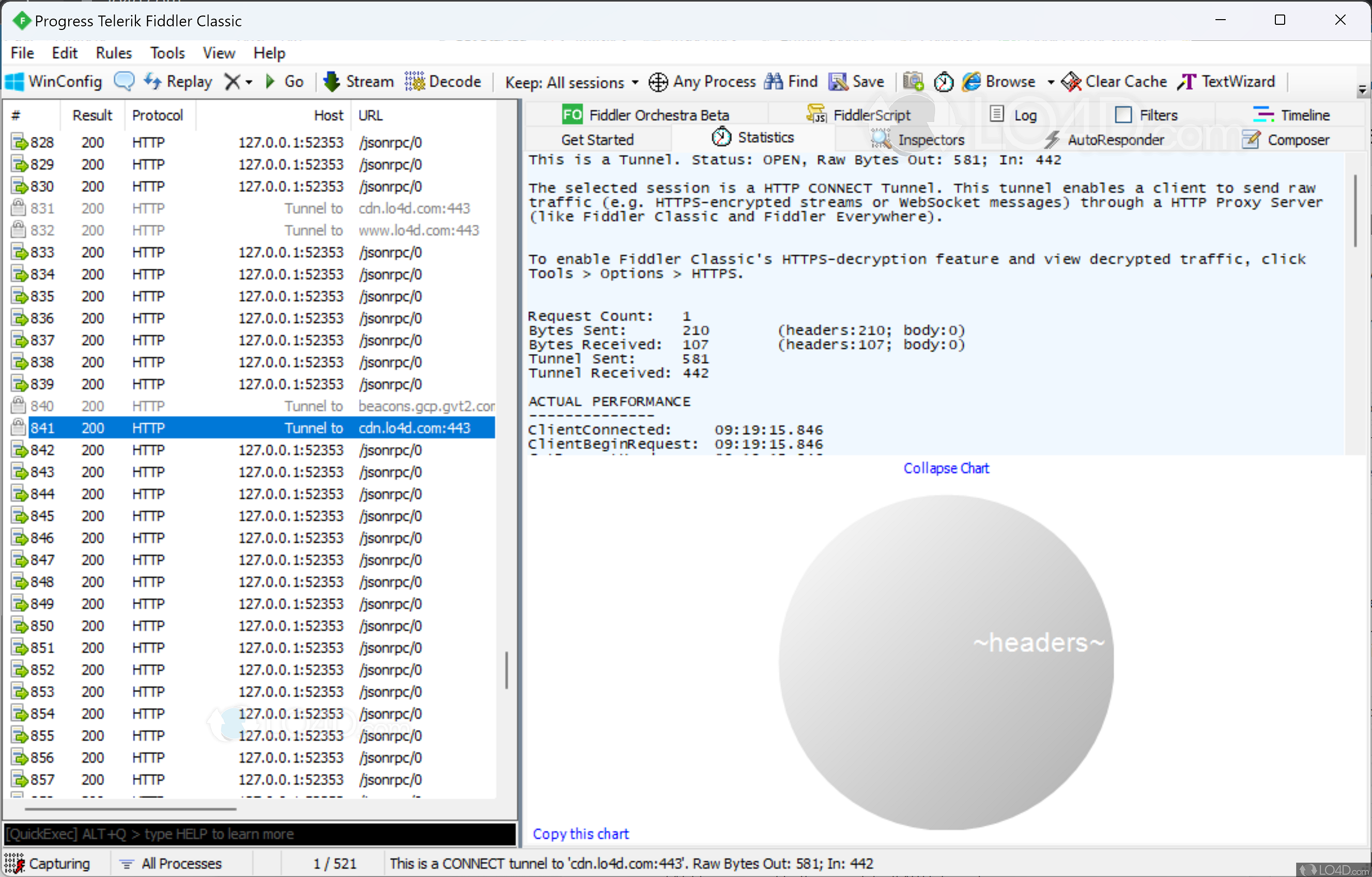The image size is (1372, 877).
Task: Open the Log tab
Action: (x=1013, y=115)
